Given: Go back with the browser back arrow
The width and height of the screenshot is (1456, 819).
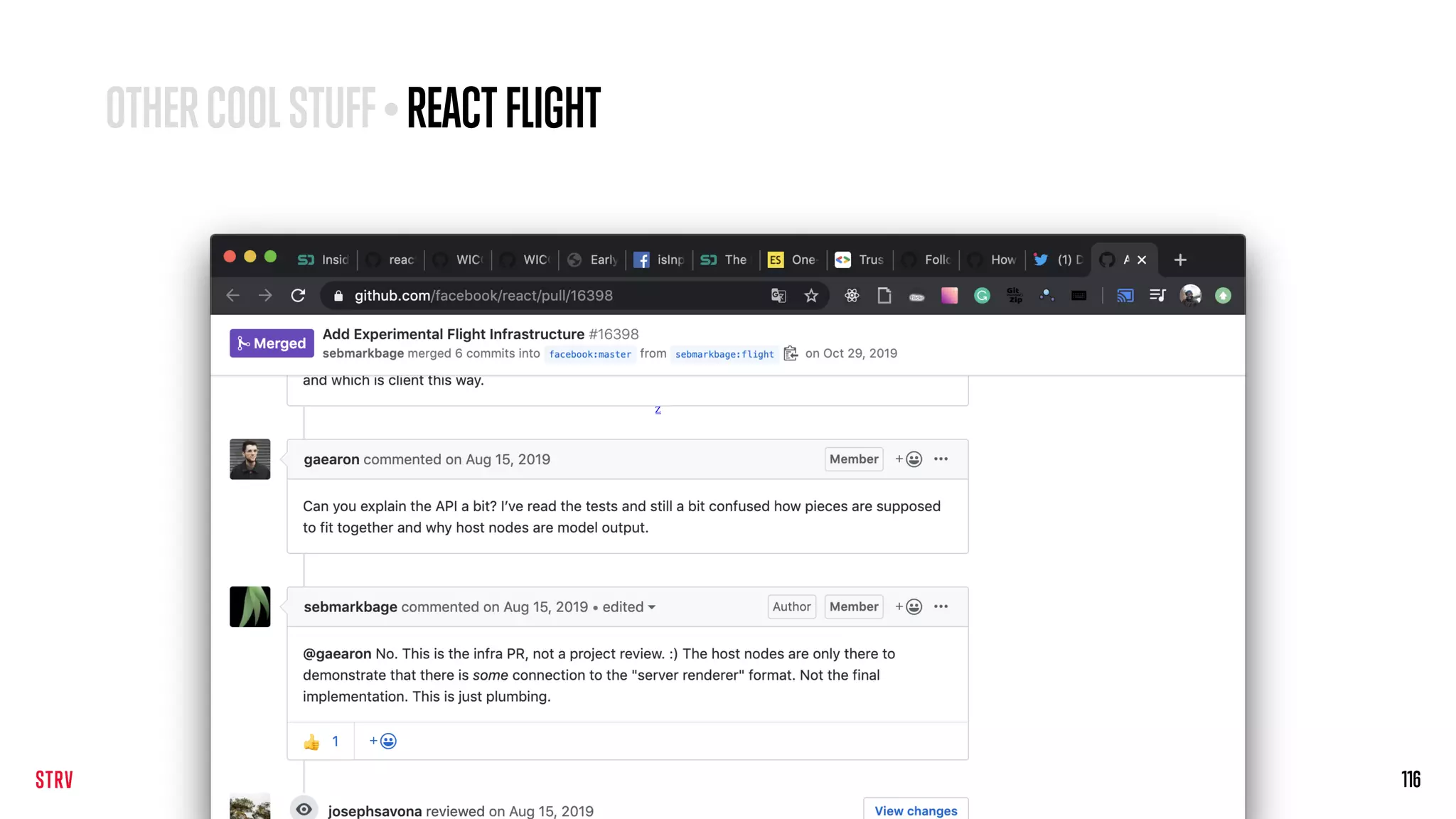Looking at the screenshot, I should (232, 296).
